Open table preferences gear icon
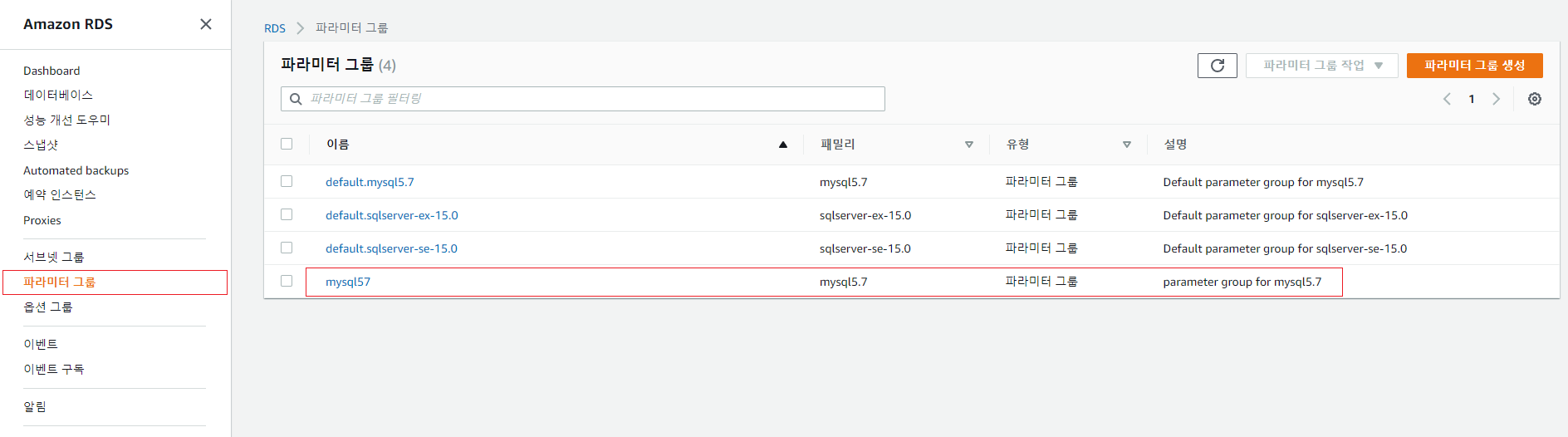This screenshot has height=437, width=1568. (x=1534, y=99)
